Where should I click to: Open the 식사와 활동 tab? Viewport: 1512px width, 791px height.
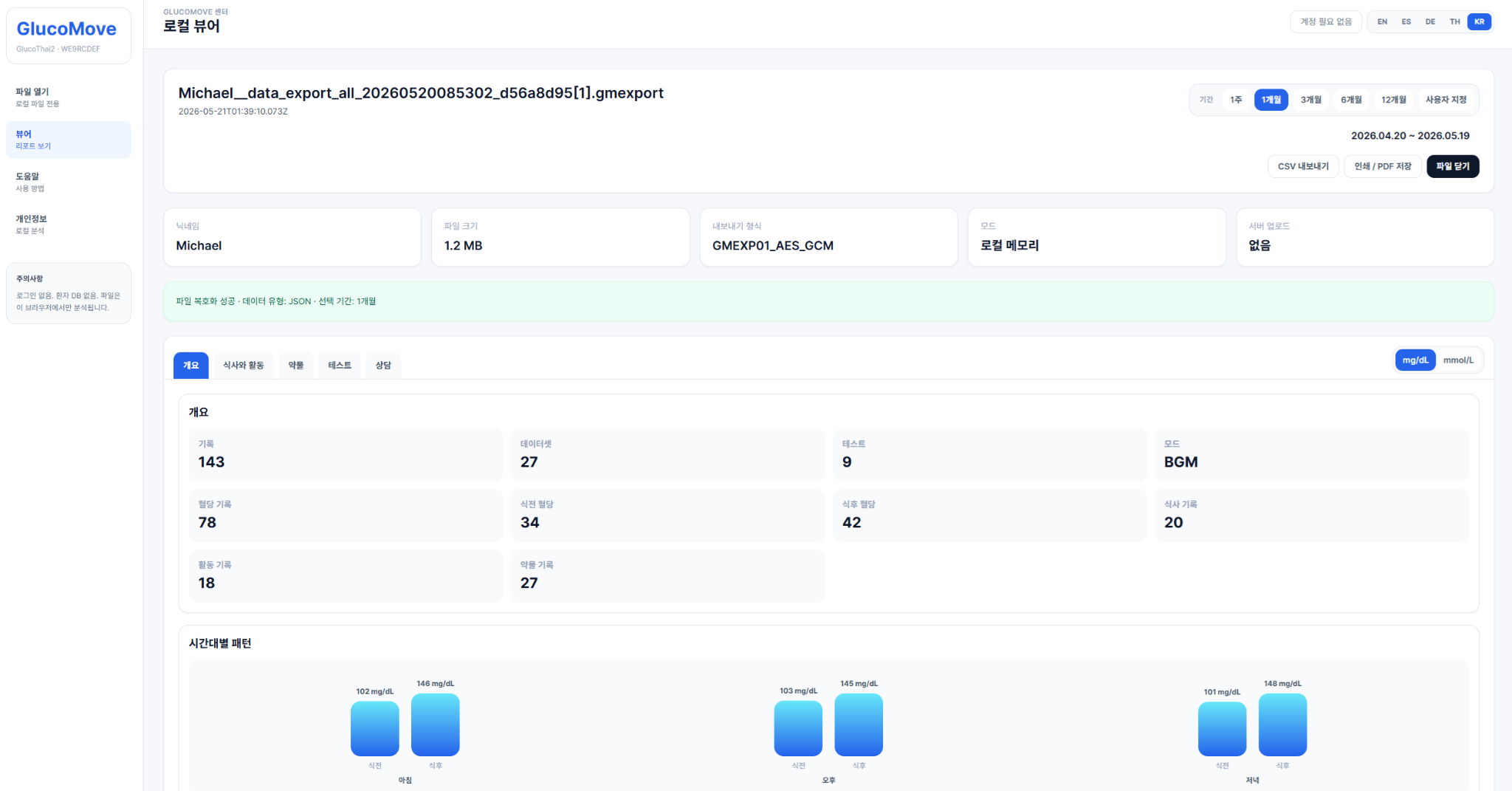(x=244, y=366)
